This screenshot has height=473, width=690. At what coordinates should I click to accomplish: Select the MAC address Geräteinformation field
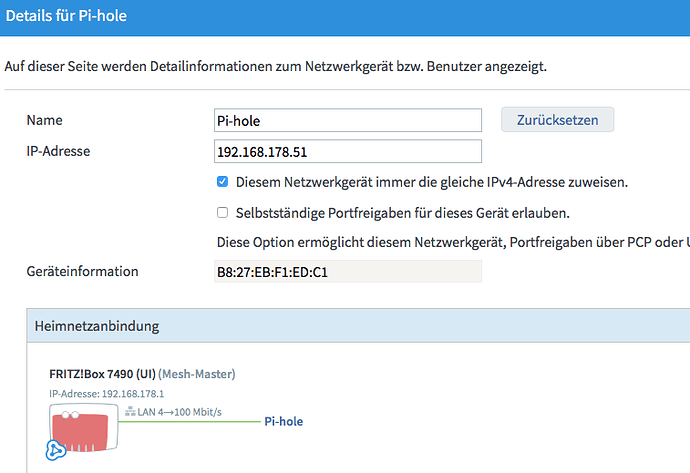348,272
